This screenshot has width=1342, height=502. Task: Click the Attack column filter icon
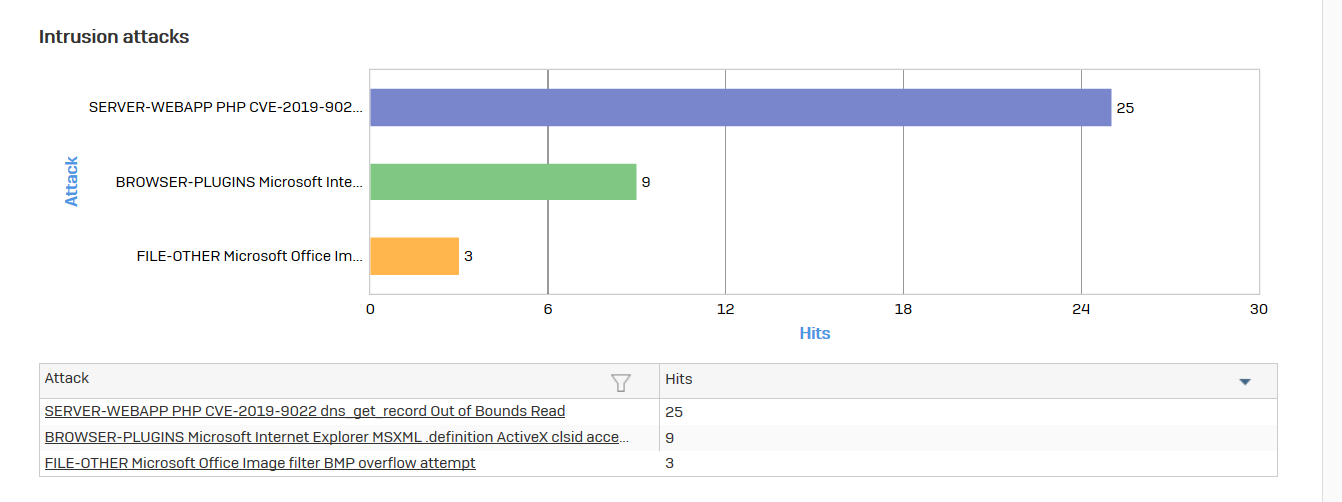pos(621,382)
